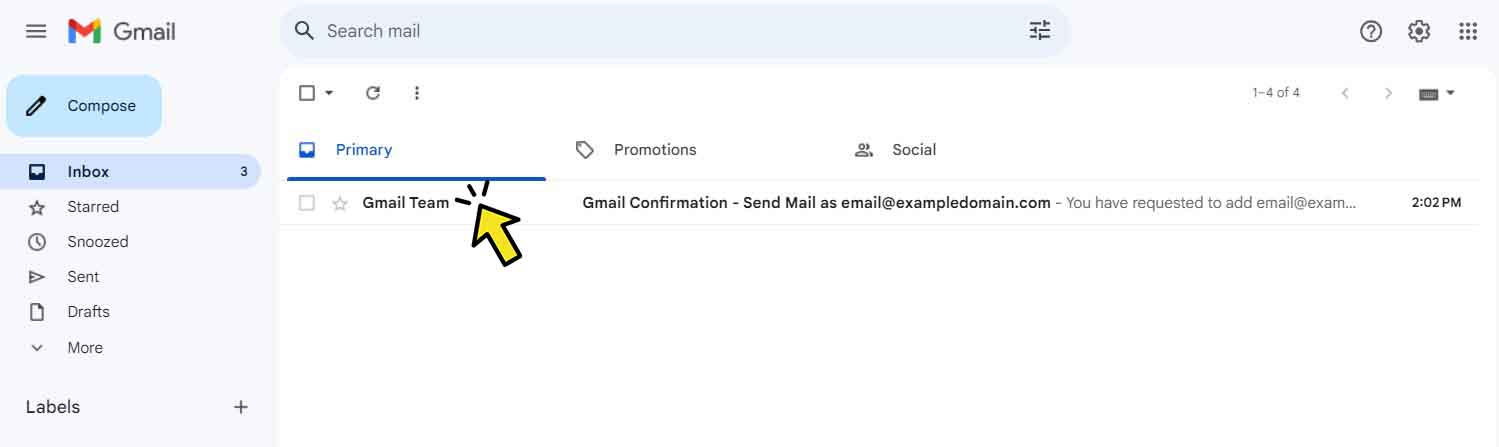Switch to the Promotions tab
Viewport: 1499px width, 447px height.
tap(654, 150)
